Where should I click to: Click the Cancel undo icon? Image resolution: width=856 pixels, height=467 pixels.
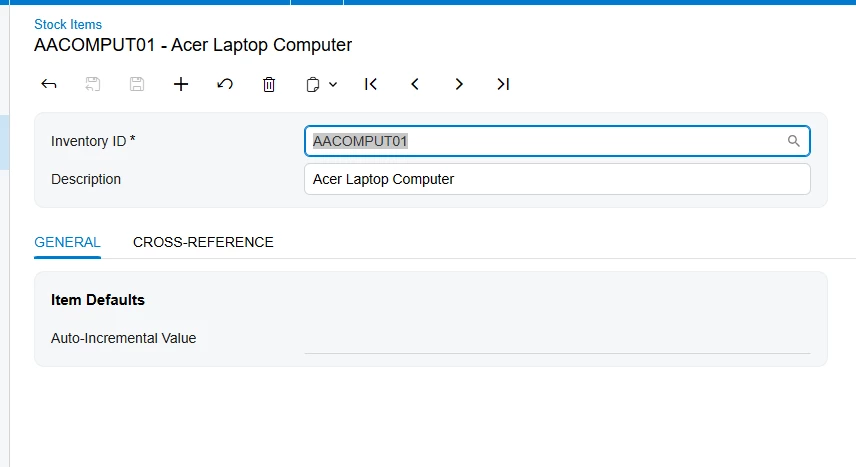225,84
